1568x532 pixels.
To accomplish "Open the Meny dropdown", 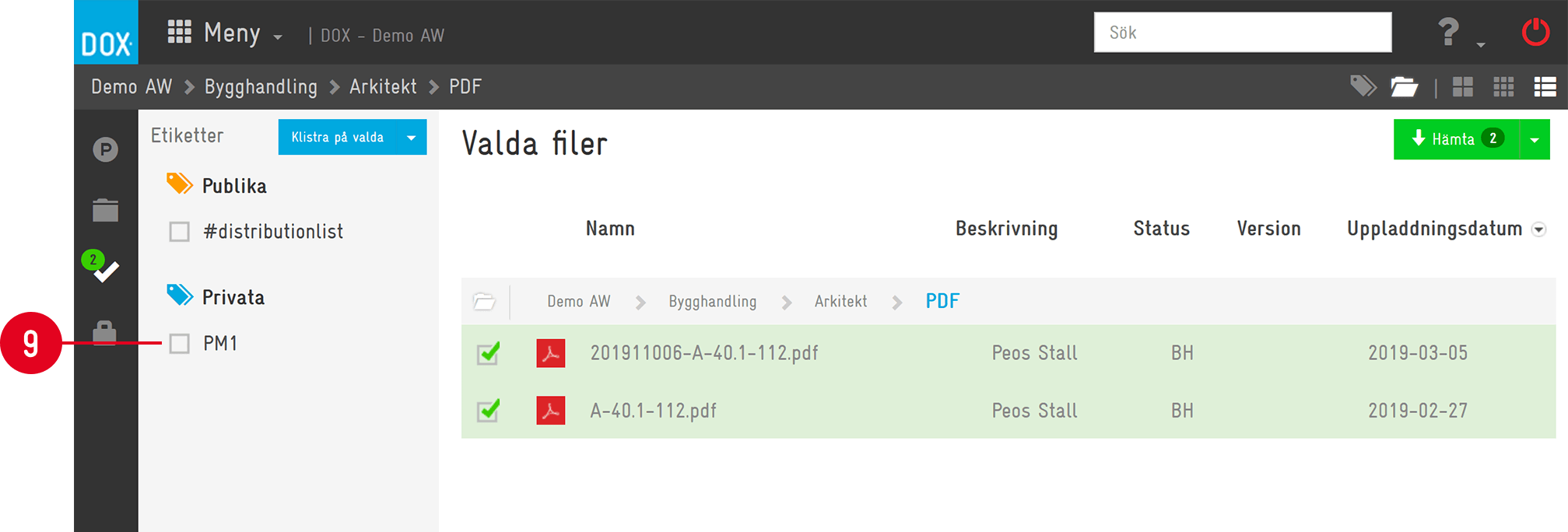I will click(226, 33).
